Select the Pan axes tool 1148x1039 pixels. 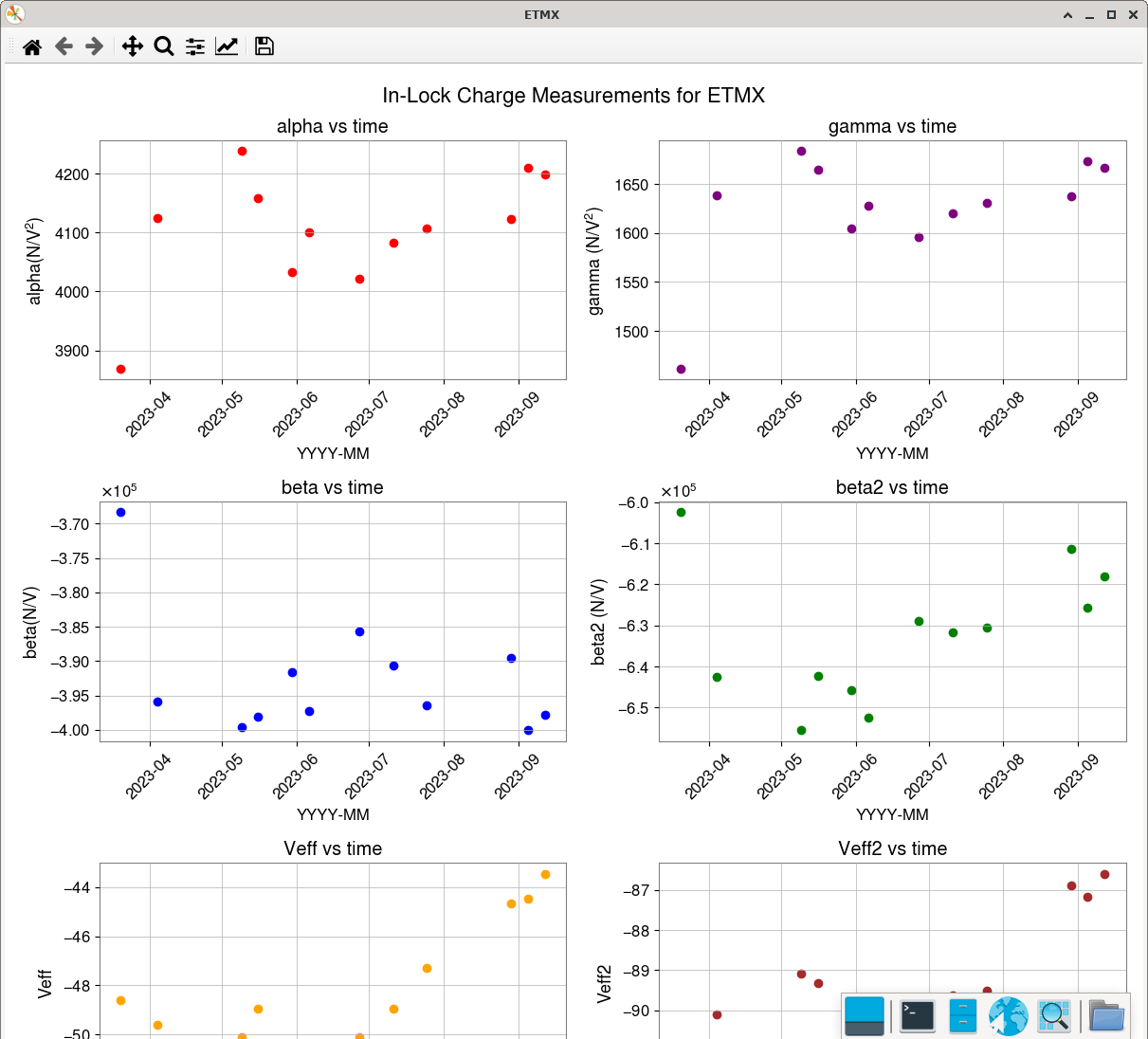[x=133, y=46]
